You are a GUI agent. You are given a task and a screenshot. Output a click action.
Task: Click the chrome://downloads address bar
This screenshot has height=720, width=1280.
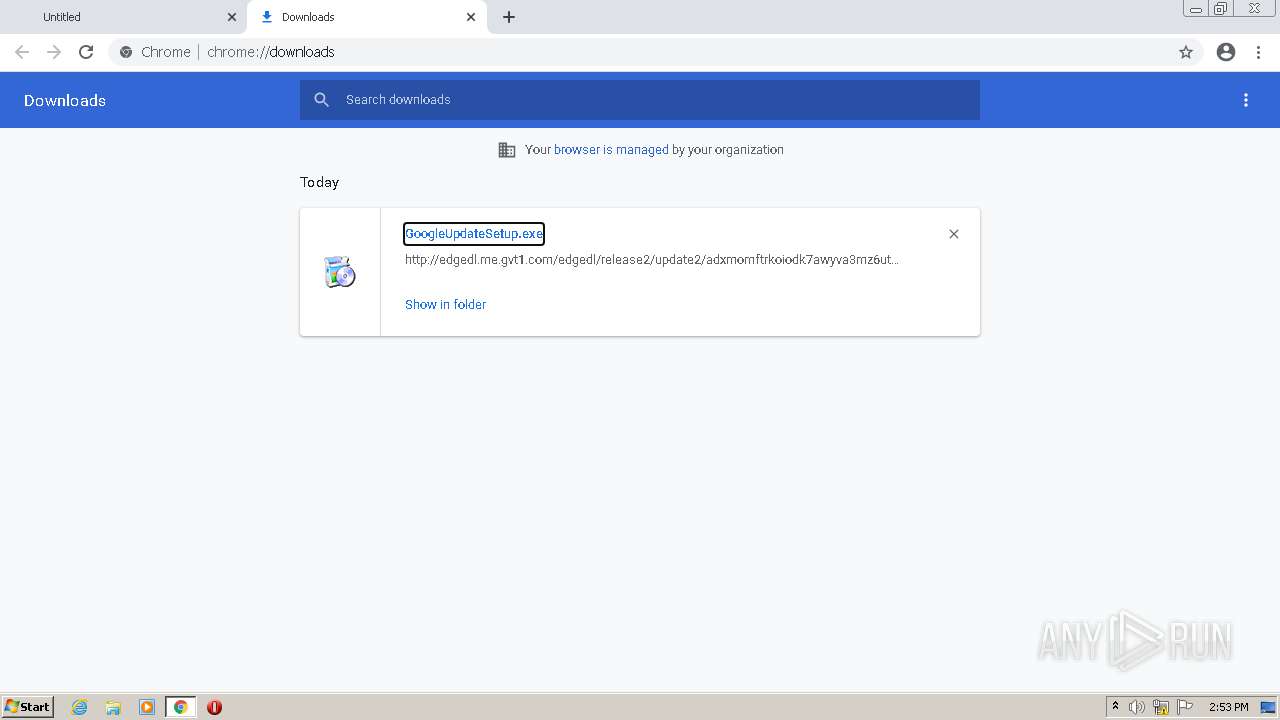[x=640, y=52]
